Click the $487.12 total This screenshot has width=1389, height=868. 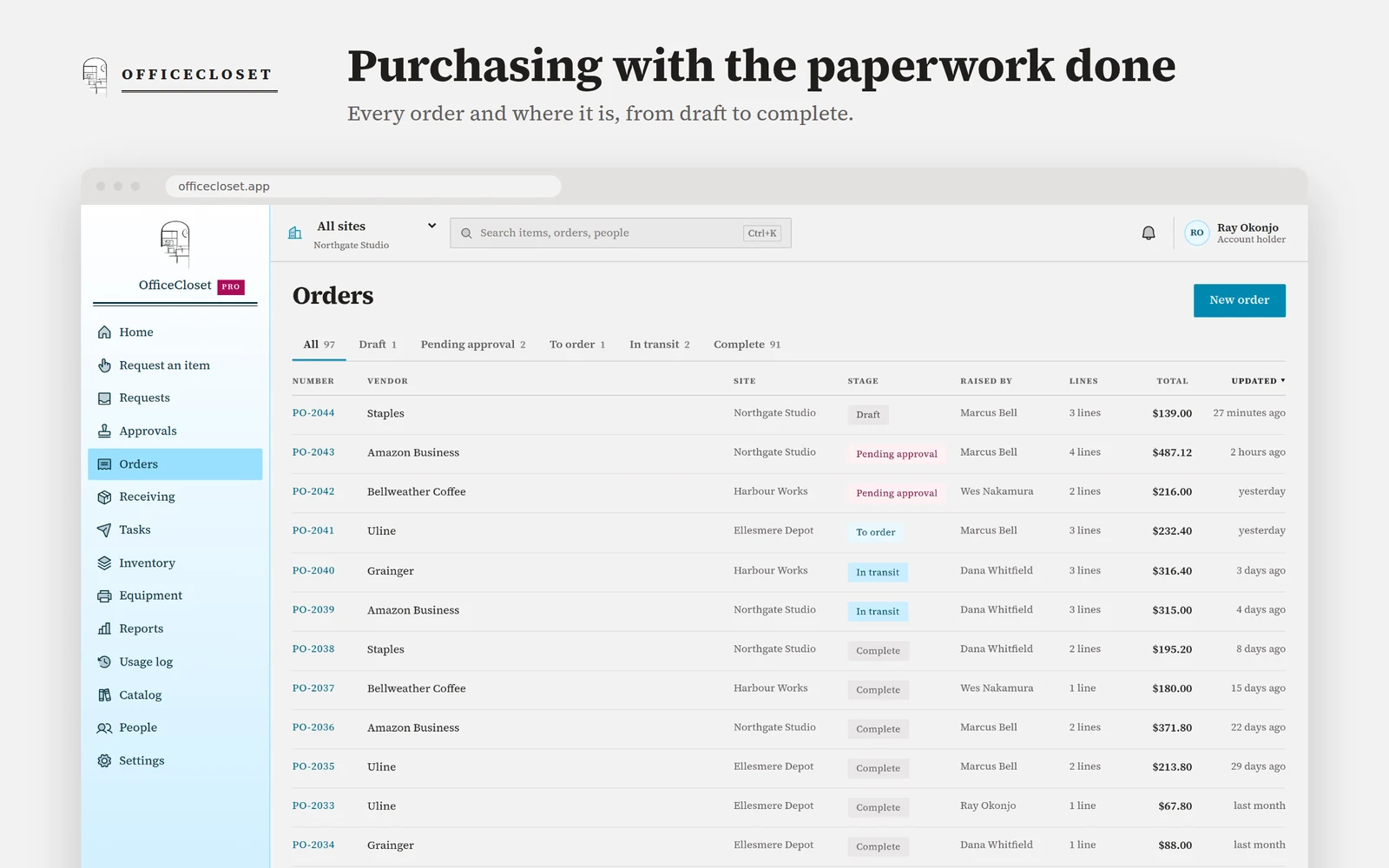click(x=1172, y=452)
